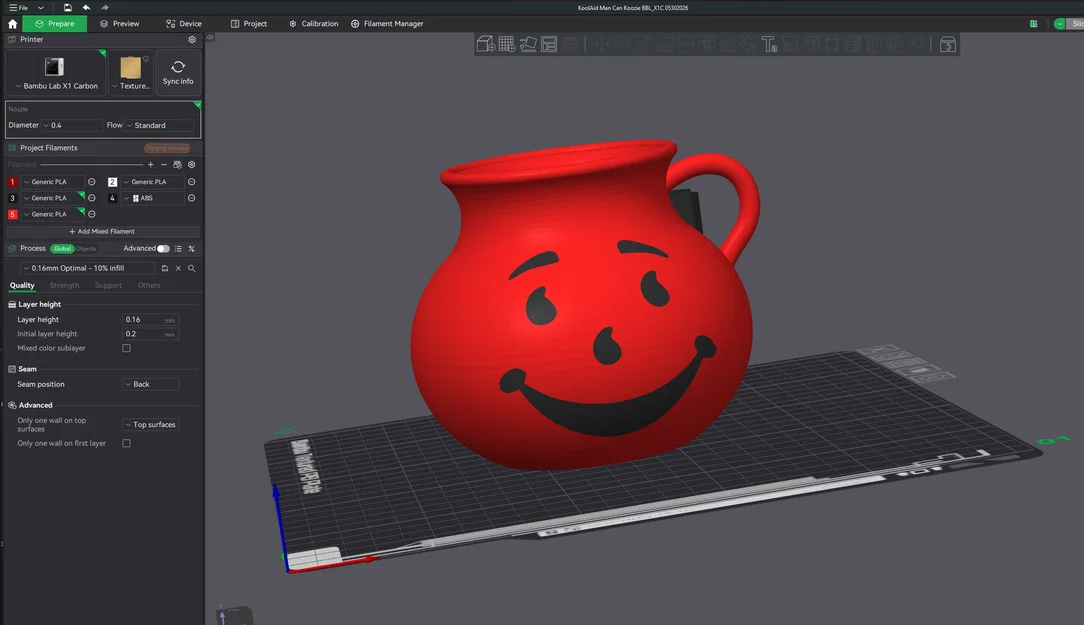Screen dimensions: 1084x625
Task: Open the Textured plate type dropdown
Action: pos(131,72)
